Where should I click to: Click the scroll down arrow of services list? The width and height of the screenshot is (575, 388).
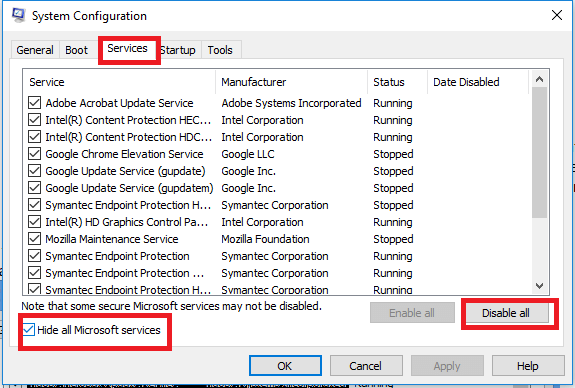tap(539, 286)
